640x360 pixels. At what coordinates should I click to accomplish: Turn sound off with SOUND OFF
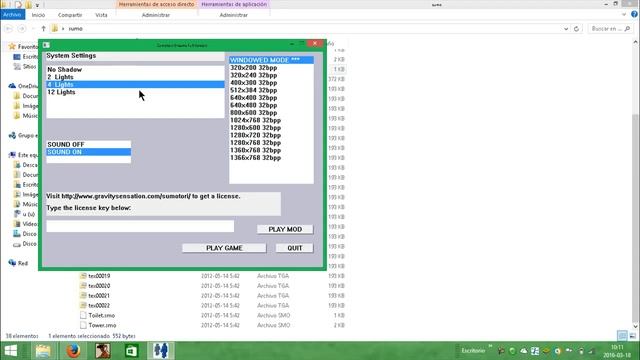click(89, 144)
